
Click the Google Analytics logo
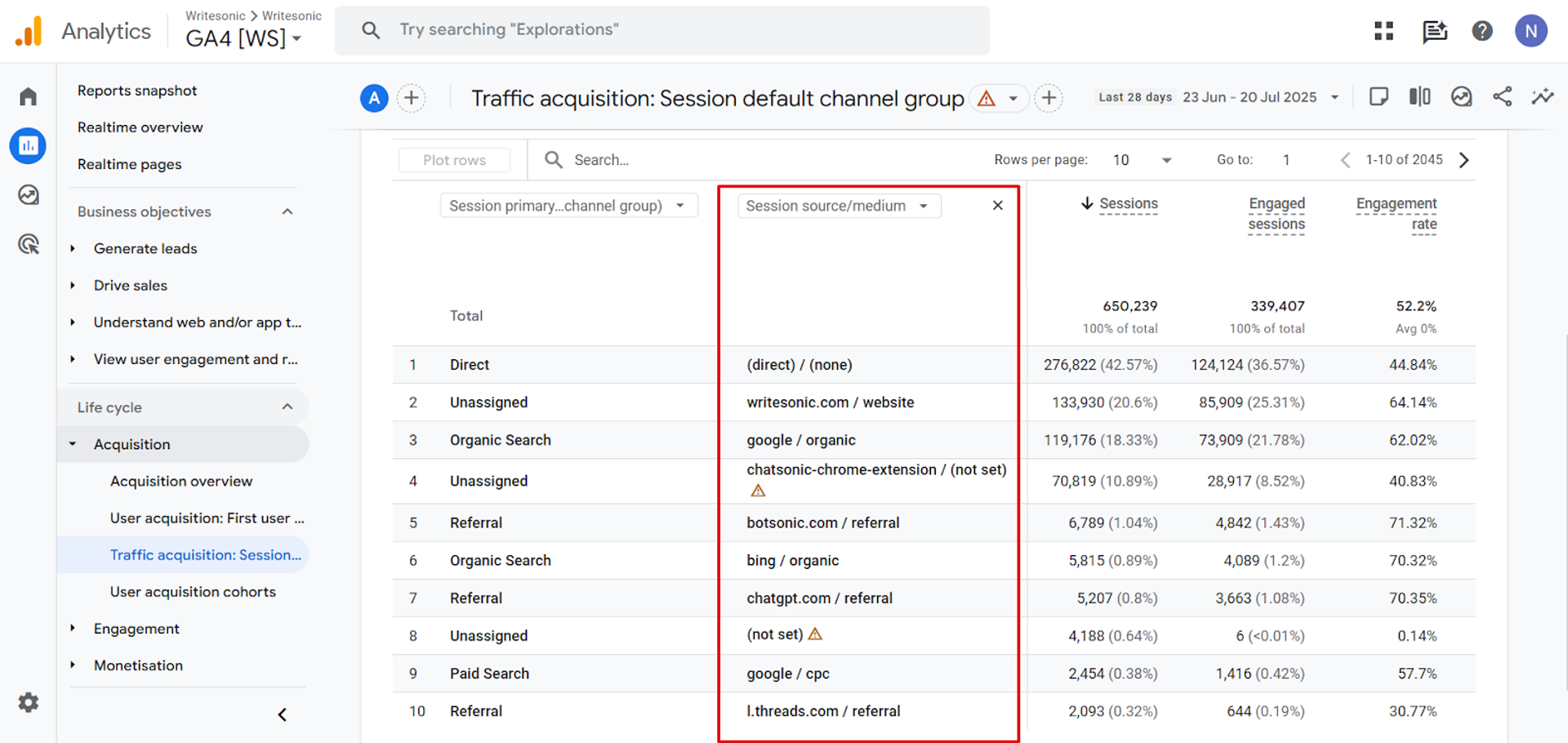point(29,31)
